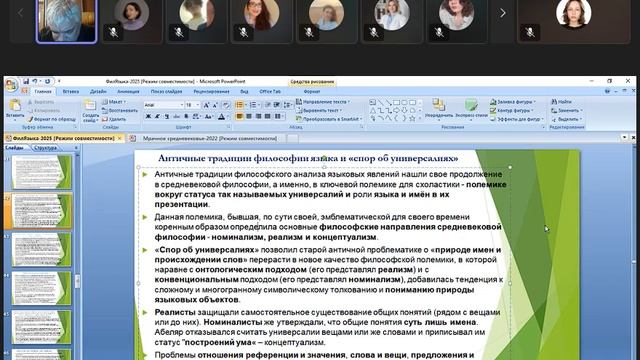Viewport: 640px width, 360px height.
Task: Toggle bold Ж formatting
Action: coord(149,116)
